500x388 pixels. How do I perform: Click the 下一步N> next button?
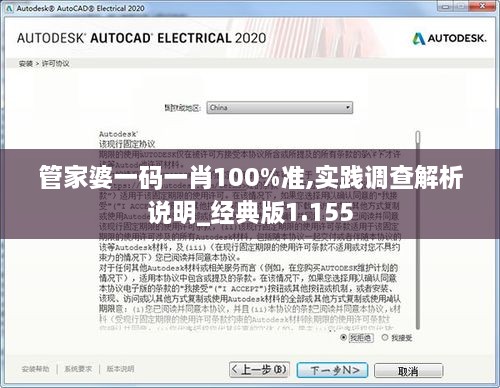pos(332,370)
